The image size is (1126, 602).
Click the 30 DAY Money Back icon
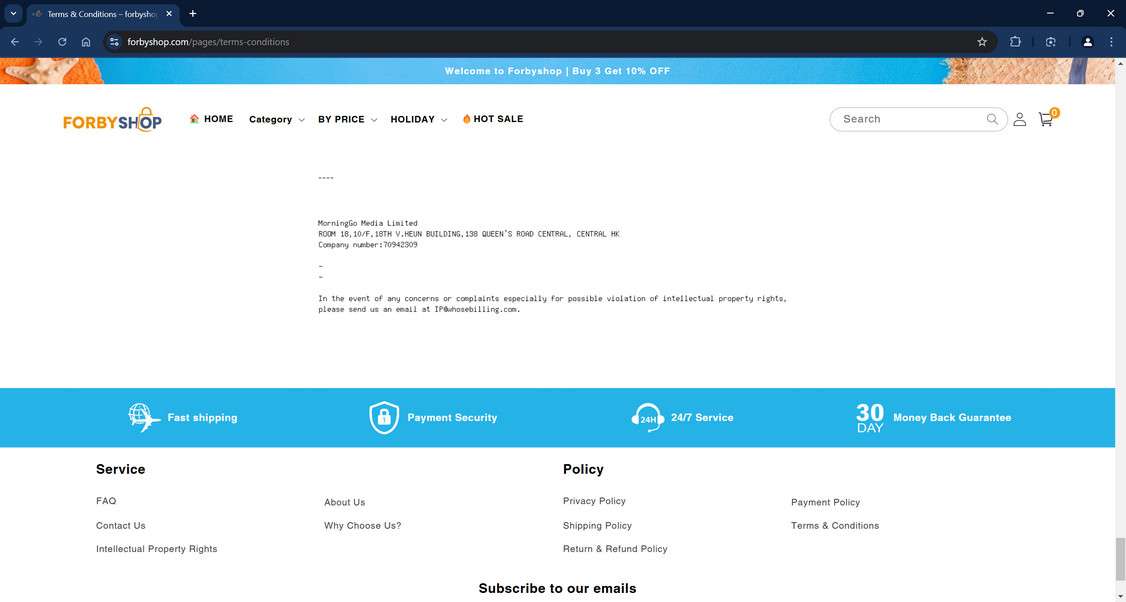(x=868, y=417)
